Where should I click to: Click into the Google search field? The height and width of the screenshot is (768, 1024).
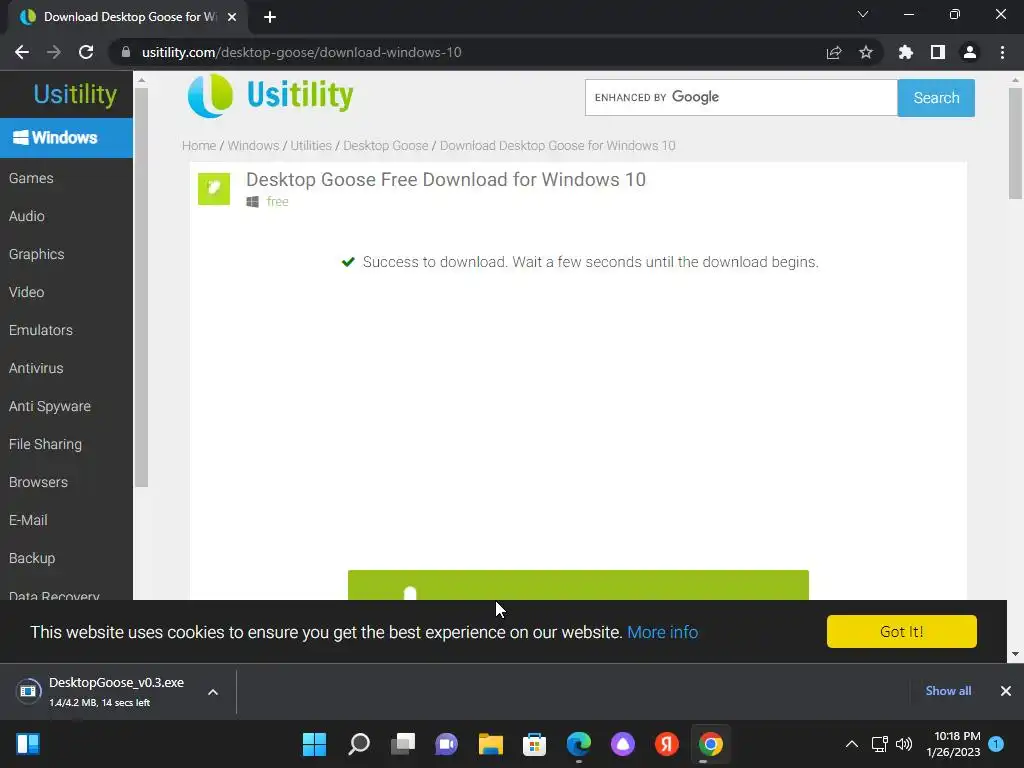point(741,97)
